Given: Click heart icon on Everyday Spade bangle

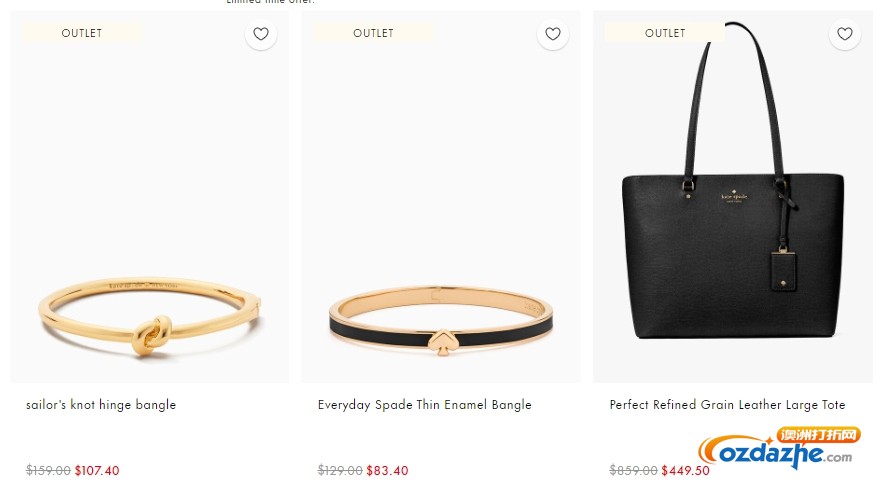Looking at the screenshot, I should (x=553, y=34).
